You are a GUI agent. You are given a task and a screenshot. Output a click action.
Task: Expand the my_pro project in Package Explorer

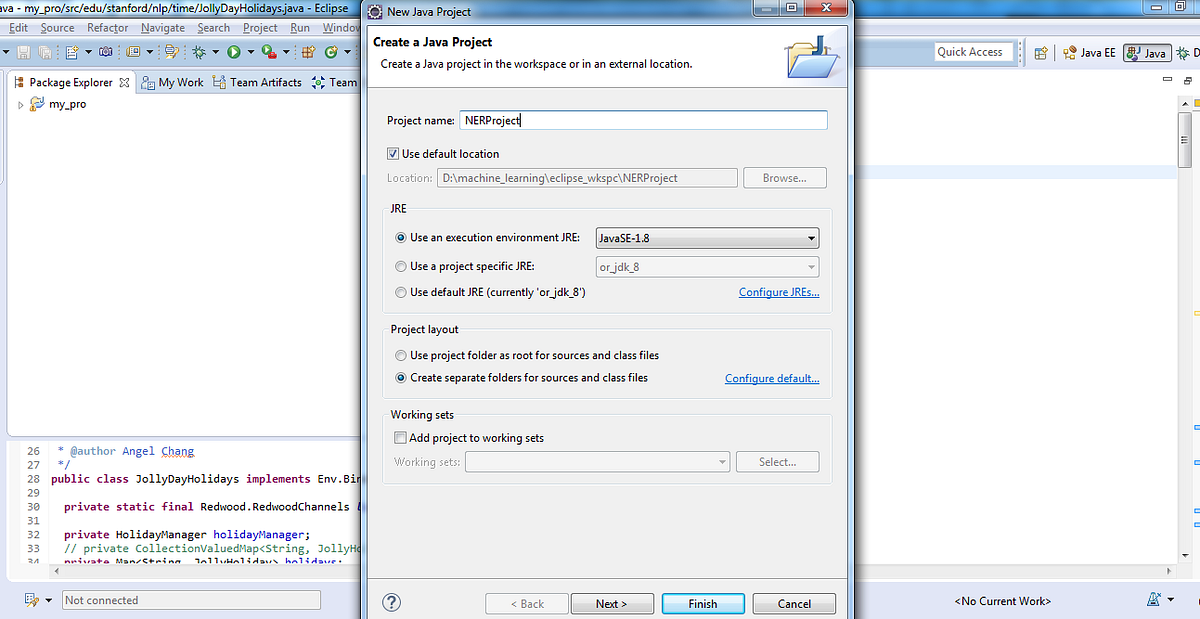[x=18, y=103]
